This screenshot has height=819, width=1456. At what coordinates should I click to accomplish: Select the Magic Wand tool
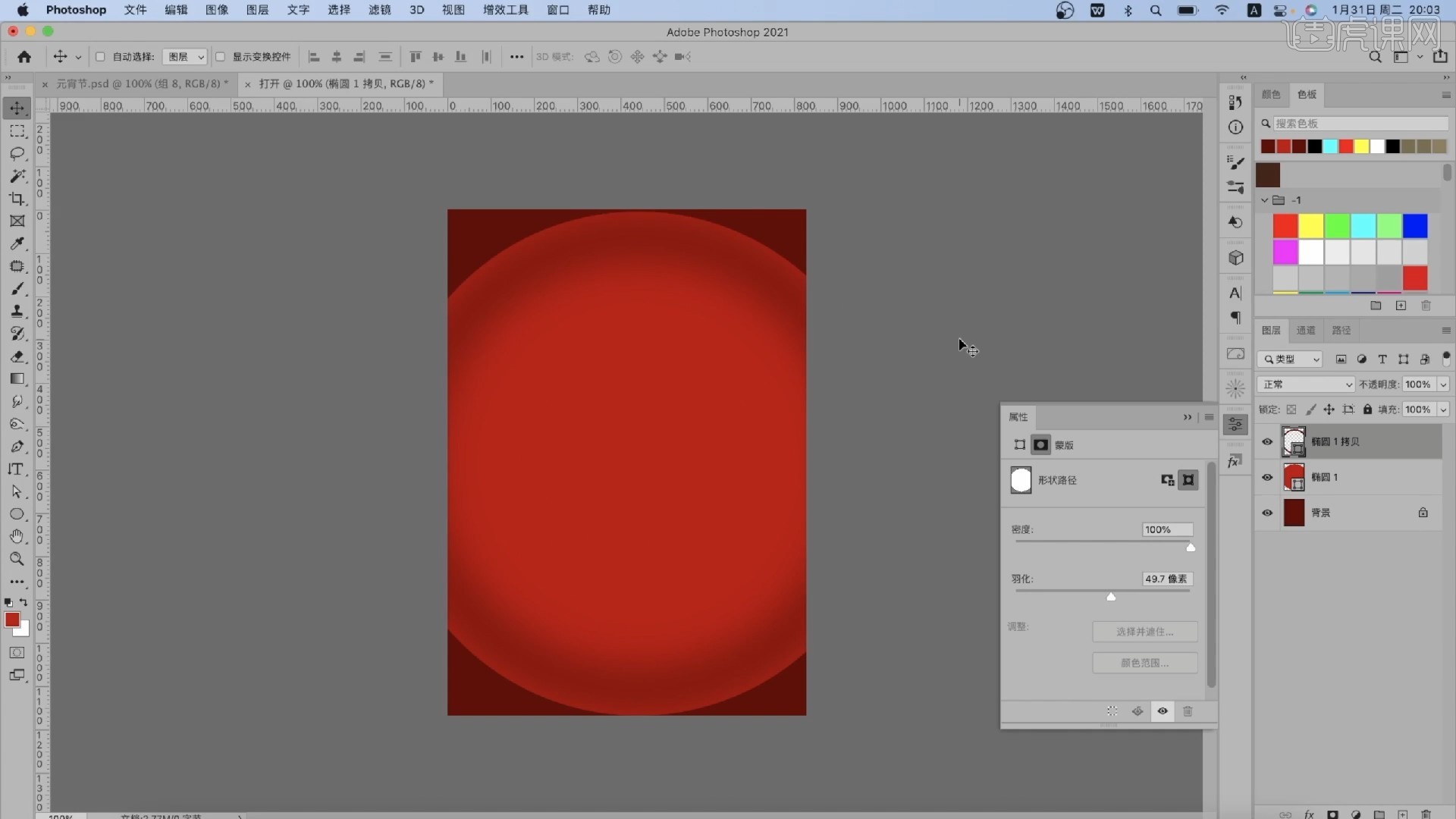(17, 176)
